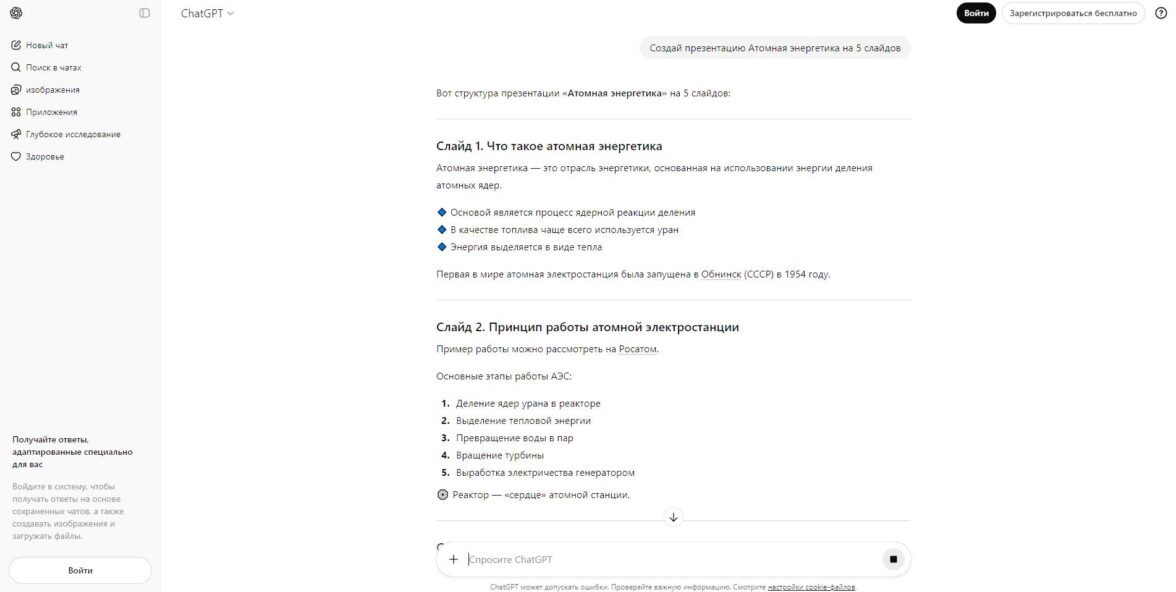The image size is (1176, 592).
Task: Open the Росатом link in slide 2
Action: click(x=638, y=349)
